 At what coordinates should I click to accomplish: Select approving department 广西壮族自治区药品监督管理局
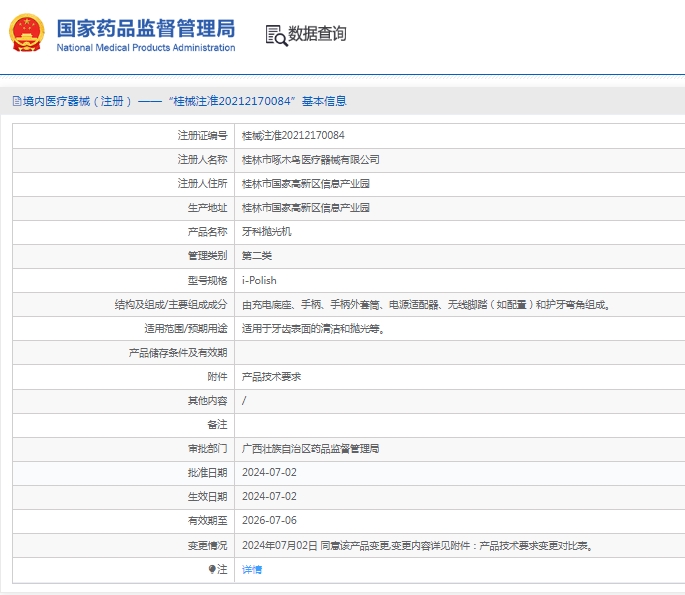[x=311, y=448]
